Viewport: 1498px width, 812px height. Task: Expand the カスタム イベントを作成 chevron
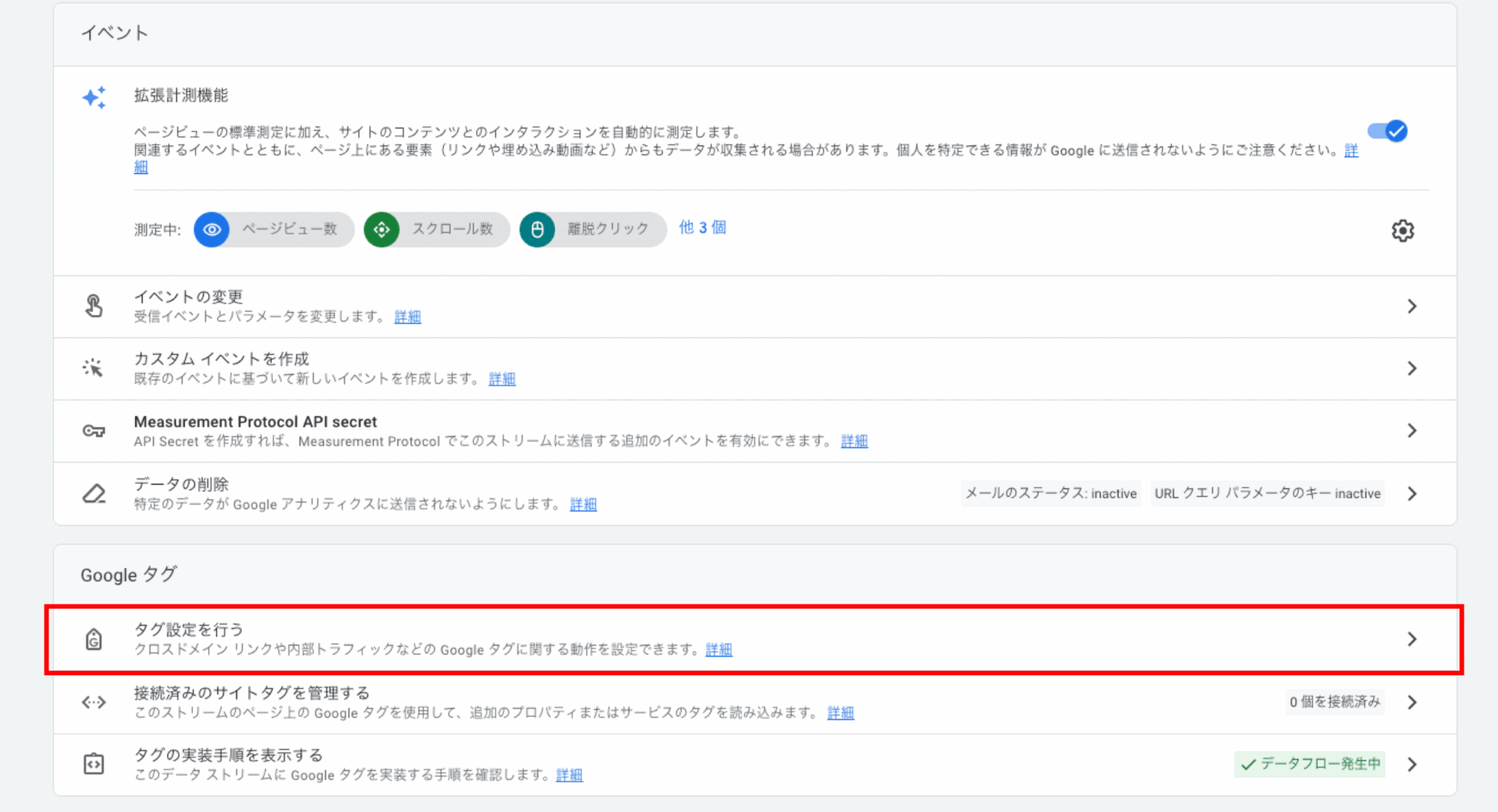(x=1411, y=368)
